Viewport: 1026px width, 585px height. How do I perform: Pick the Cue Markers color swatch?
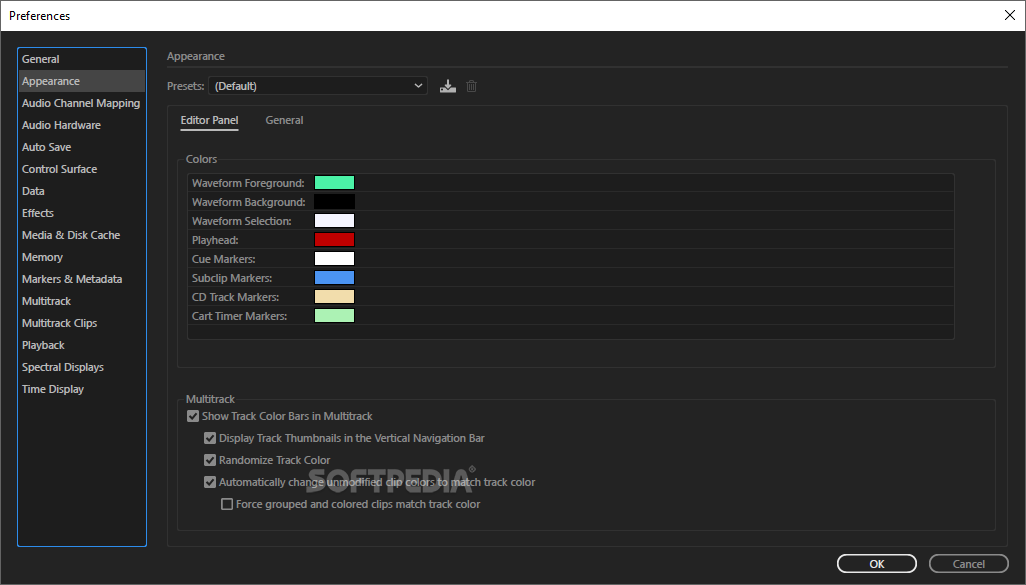tap(334, 258)
